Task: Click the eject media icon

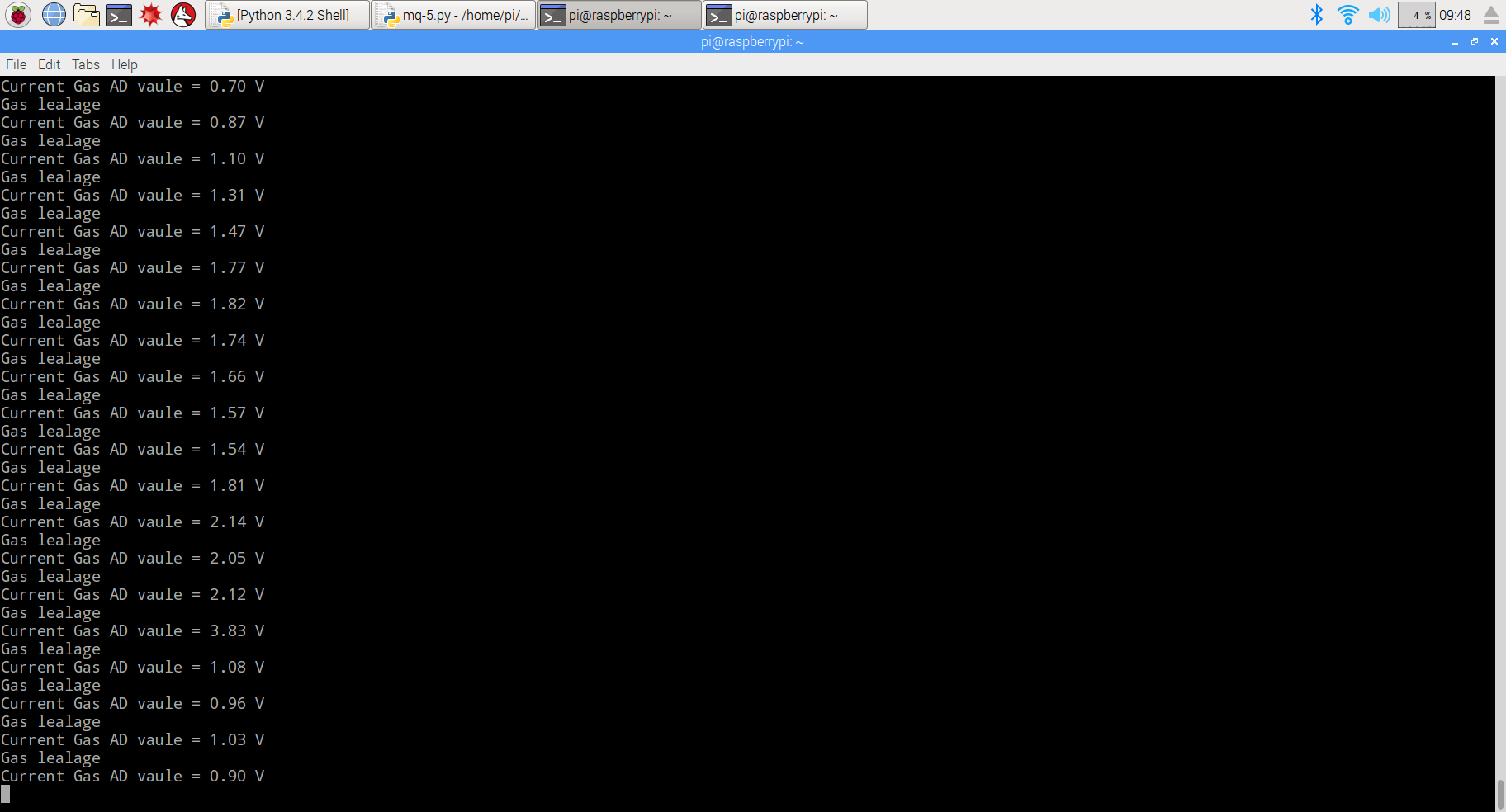Action: [x=1491, y=15]
